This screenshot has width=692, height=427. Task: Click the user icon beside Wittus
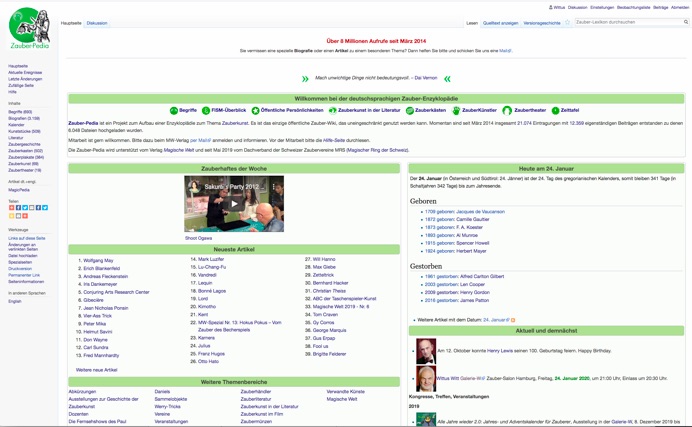pyautogui.click(x=550, y=7)
